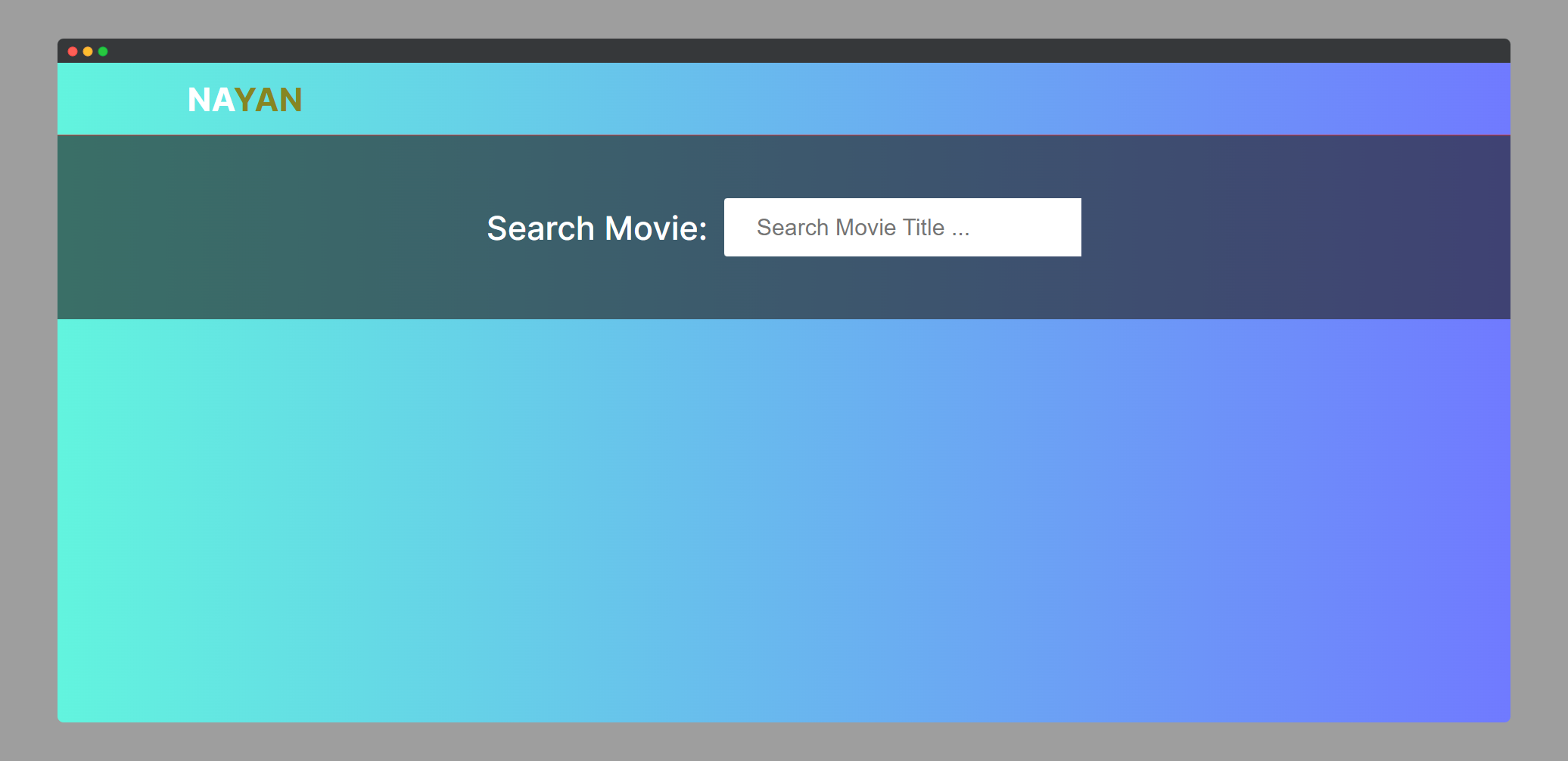Click the blank right end of the search box
Viewport: 1568px width, 761px height.
pos(1044,227)
